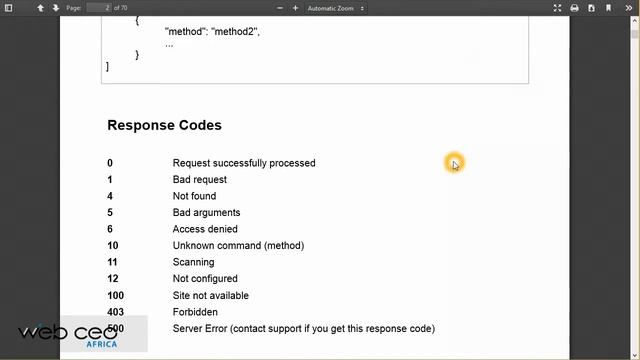Viewport: 640px width, 360px height.
Task: Click response code 403 Forbidden
Action: 162,312
